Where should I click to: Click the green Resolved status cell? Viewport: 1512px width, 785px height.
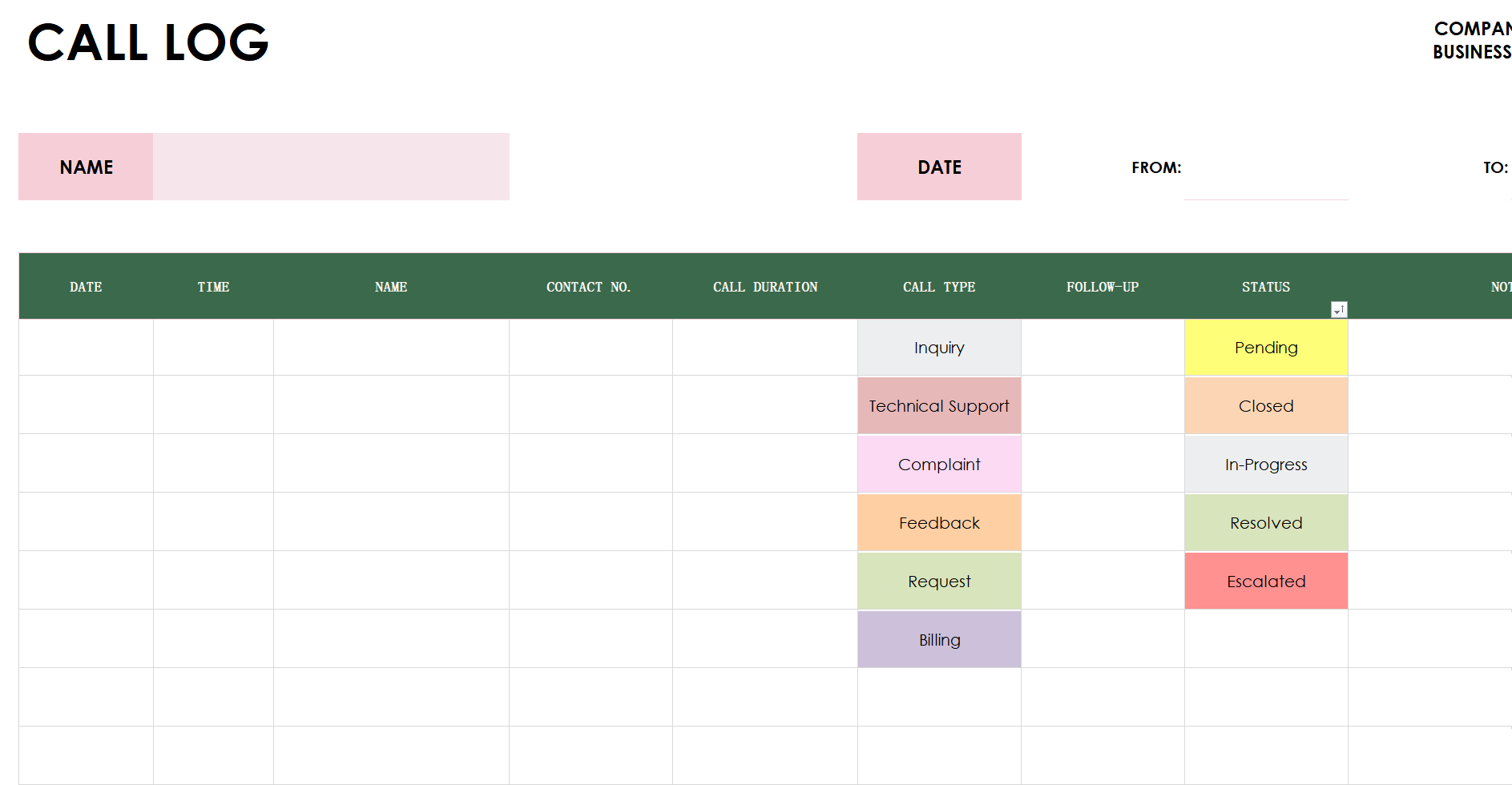(1266, 522)
